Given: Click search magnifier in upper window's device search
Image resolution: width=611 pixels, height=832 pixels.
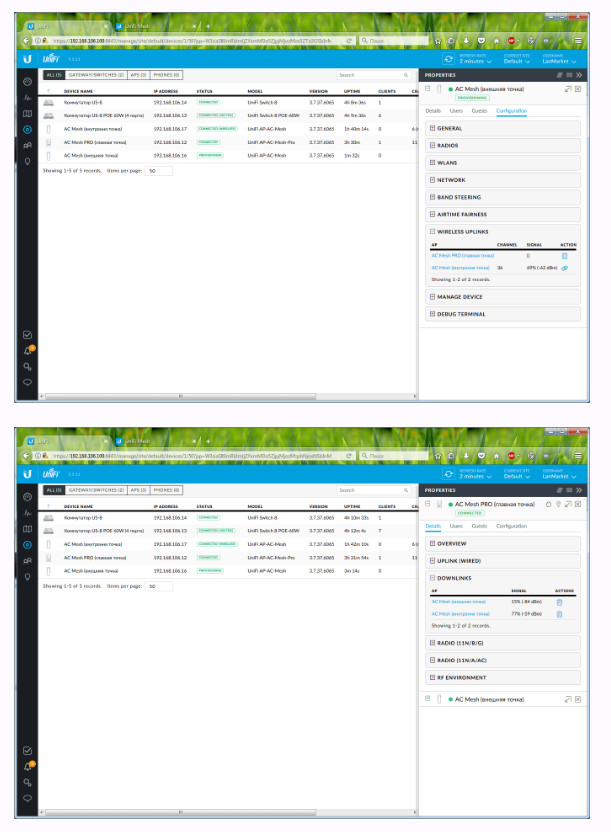Looking at the screenshot, I should (x=406, y=75).
